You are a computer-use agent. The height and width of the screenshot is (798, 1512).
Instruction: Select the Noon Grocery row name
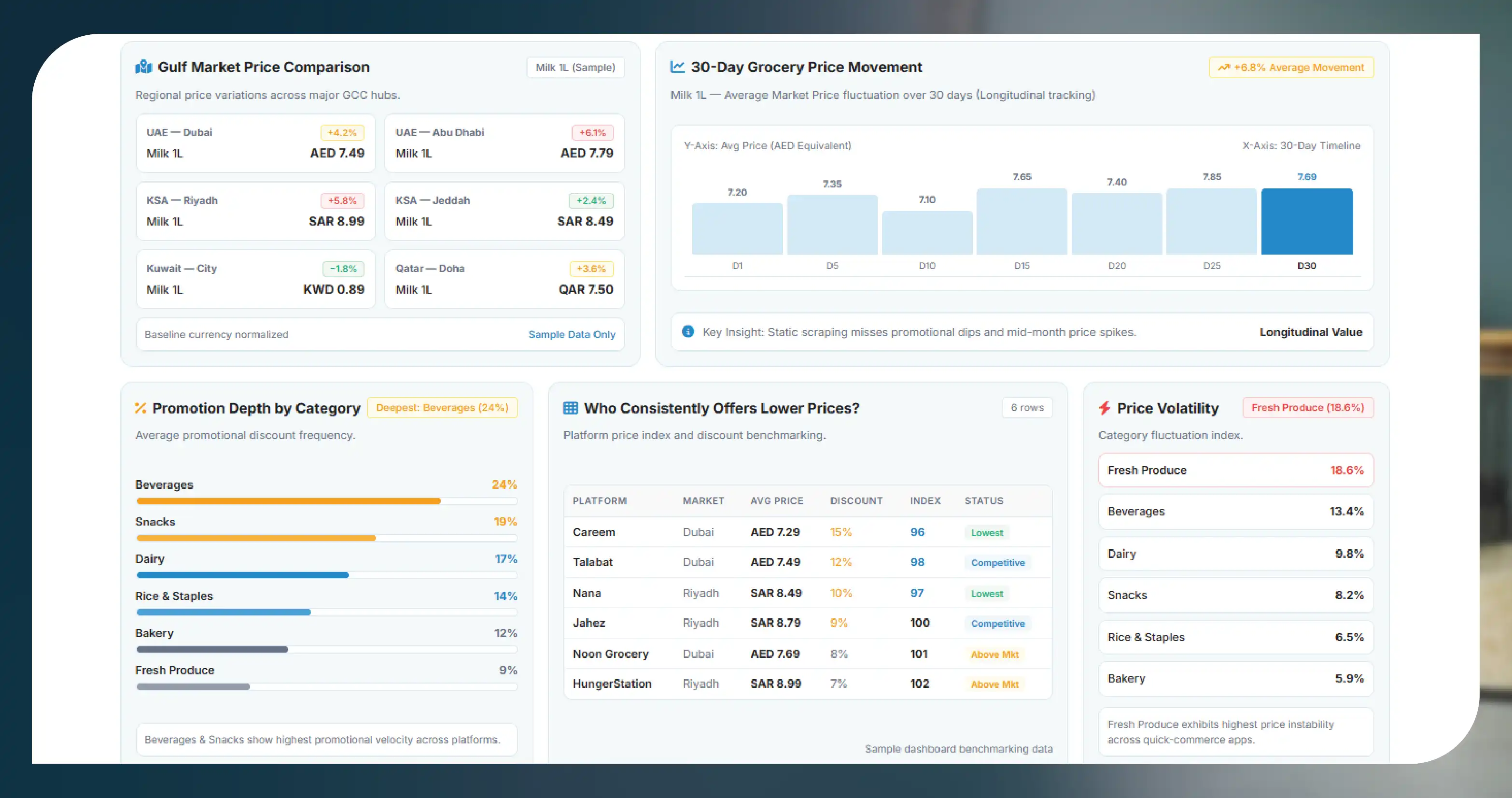[x=610, y=654]
